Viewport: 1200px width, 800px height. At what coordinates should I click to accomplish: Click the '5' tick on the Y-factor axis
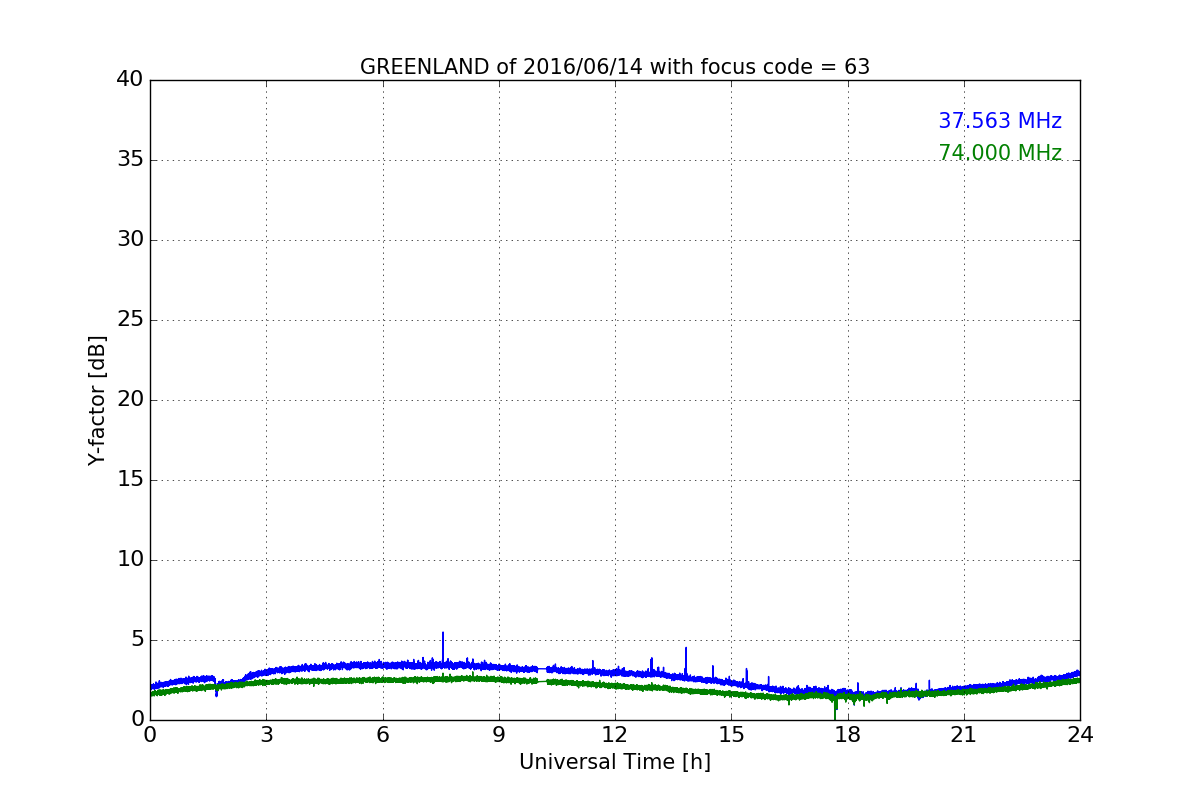click(x=137, y=639)
